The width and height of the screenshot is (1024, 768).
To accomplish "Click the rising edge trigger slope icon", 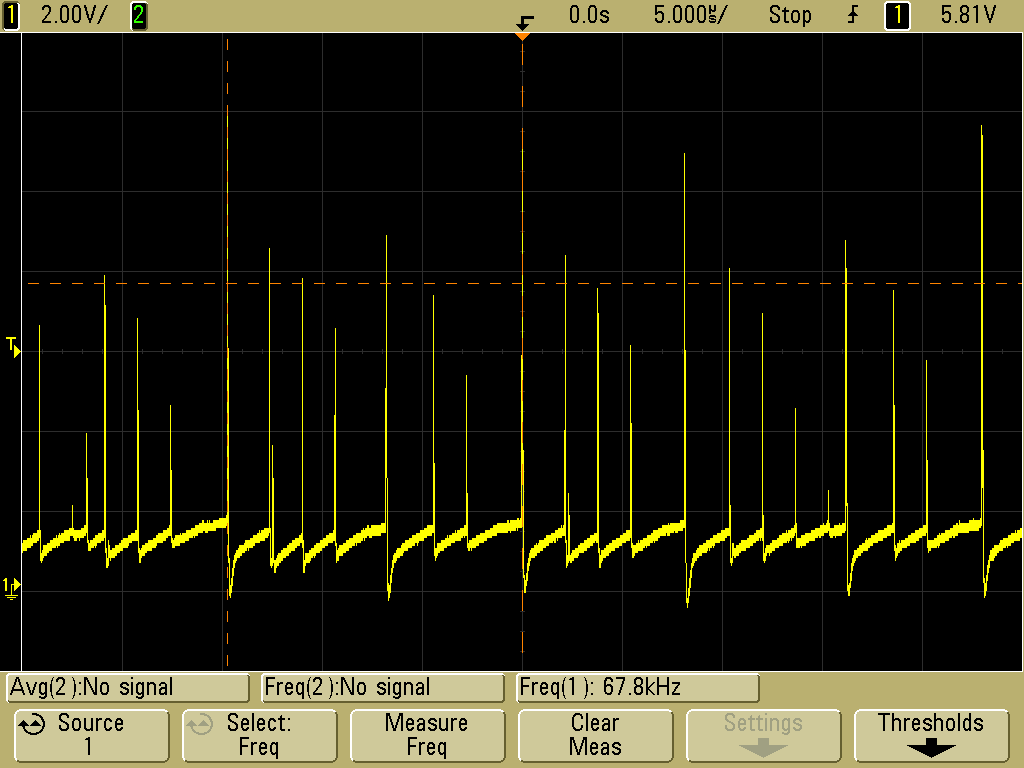I will point(853,15).
